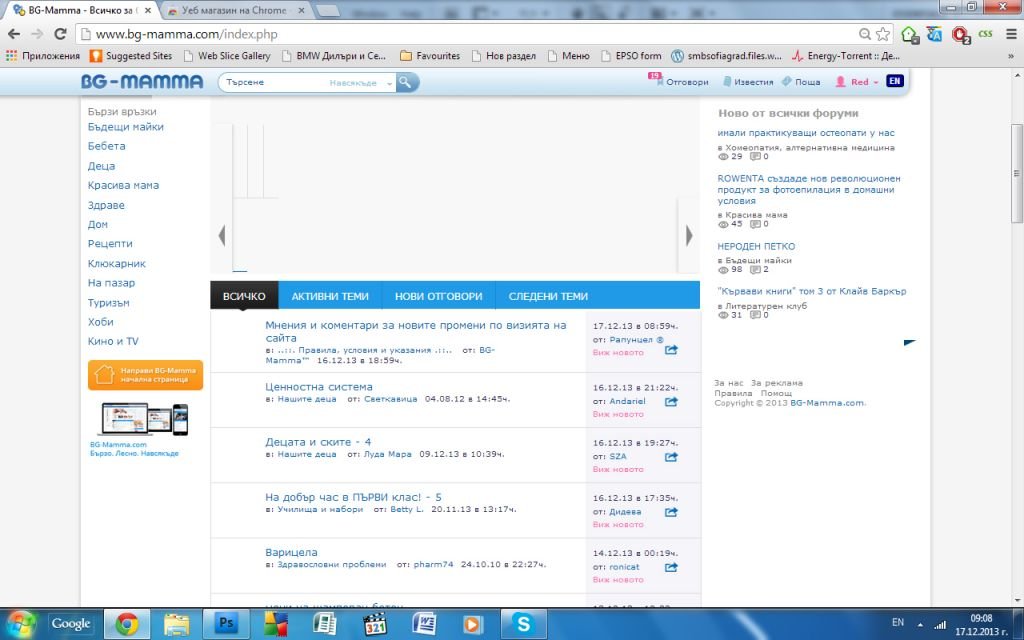Image resolution: width=1024 pixels, height=640 pixels.
Task: Expand the Навсякъде search scope dropdown
Action: tap(361, 82)
